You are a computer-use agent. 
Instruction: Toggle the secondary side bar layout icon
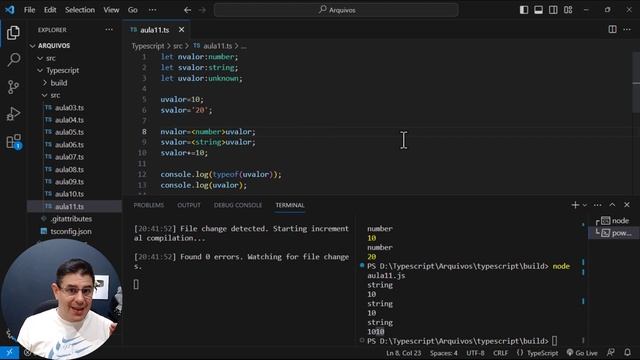(553, 10)
